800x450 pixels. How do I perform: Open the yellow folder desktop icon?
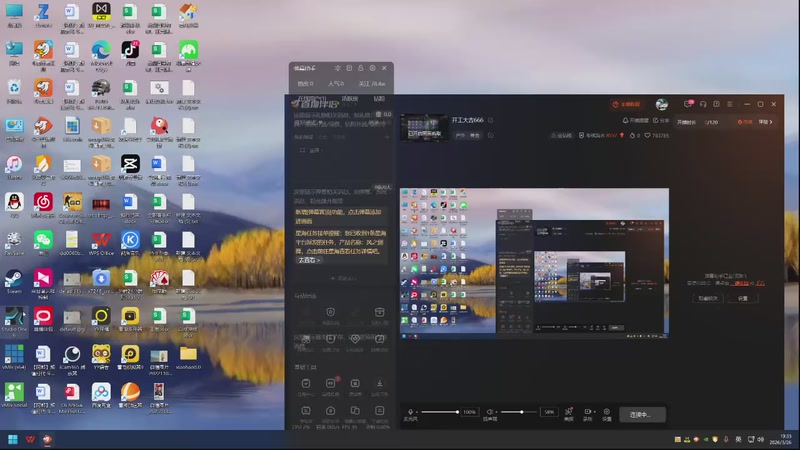(x=188, y=357)
